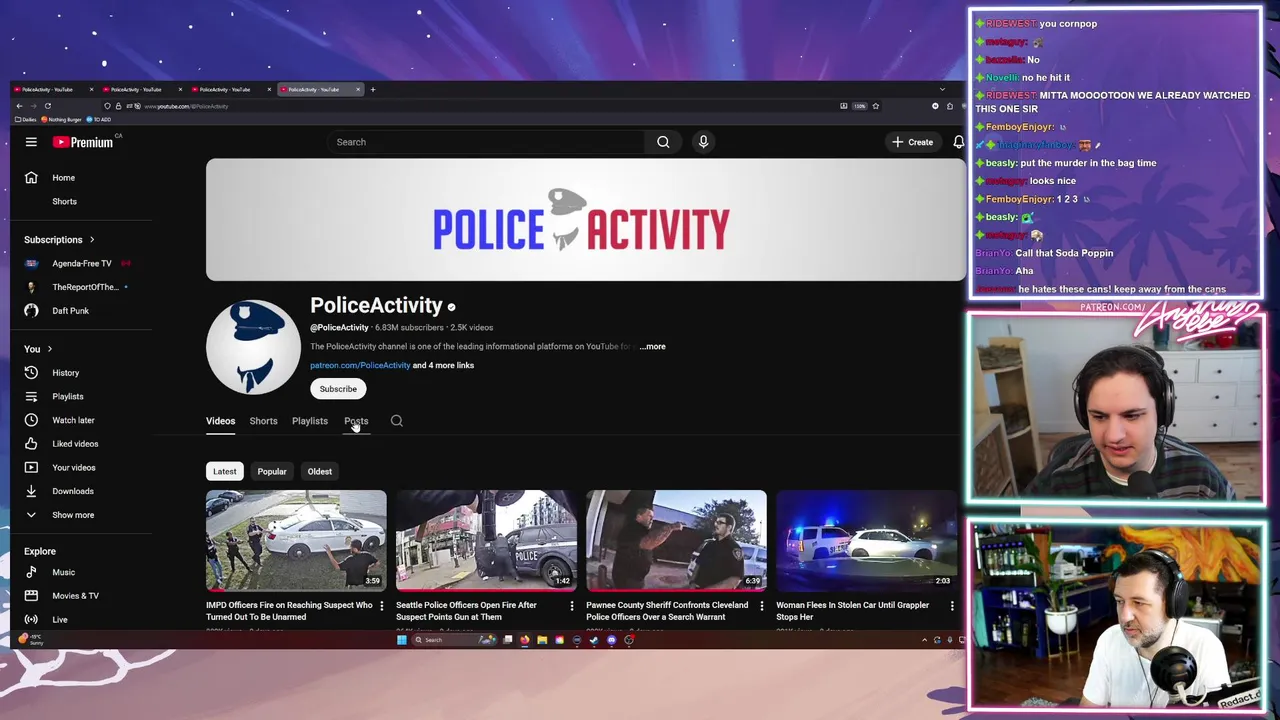Sort videos by Popular
The width and height of the screenshot is (1280, 720).
click(x=272, y=472)
